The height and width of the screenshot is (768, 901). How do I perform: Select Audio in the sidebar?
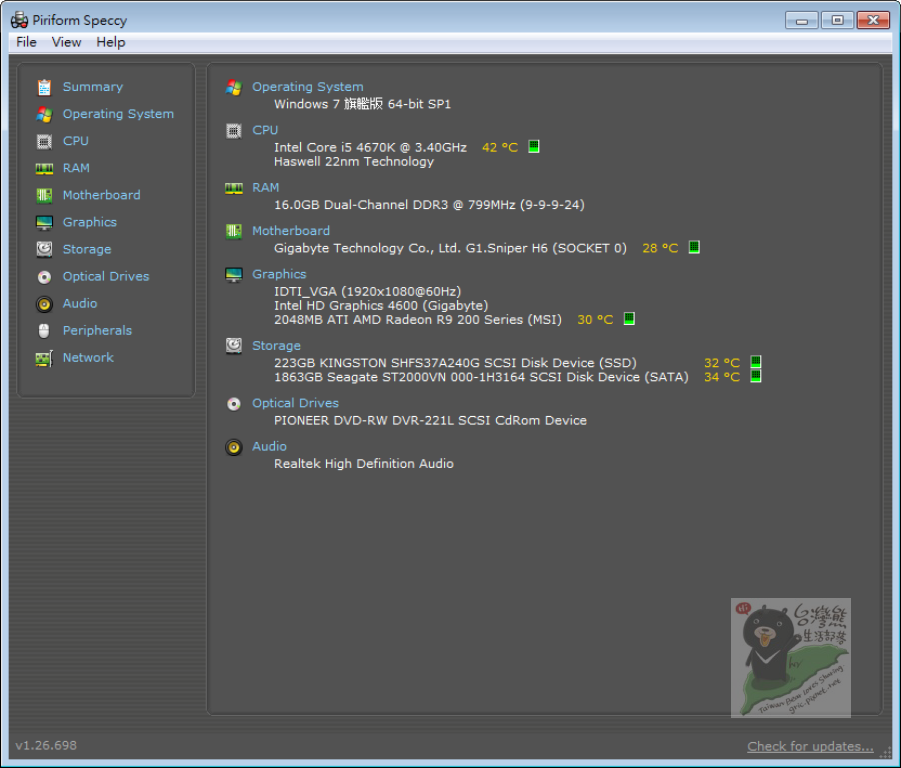tap(80, 303)
